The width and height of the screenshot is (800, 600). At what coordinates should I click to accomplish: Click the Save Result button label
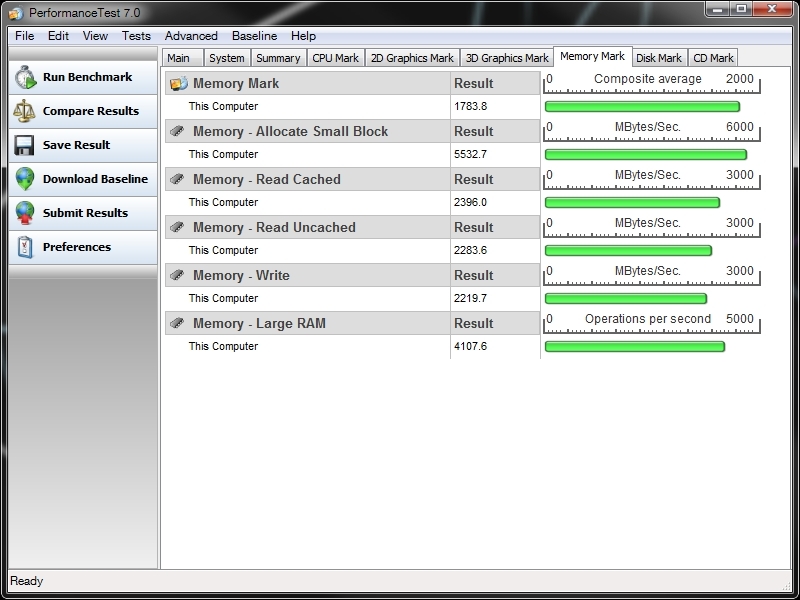pos(76,145)
